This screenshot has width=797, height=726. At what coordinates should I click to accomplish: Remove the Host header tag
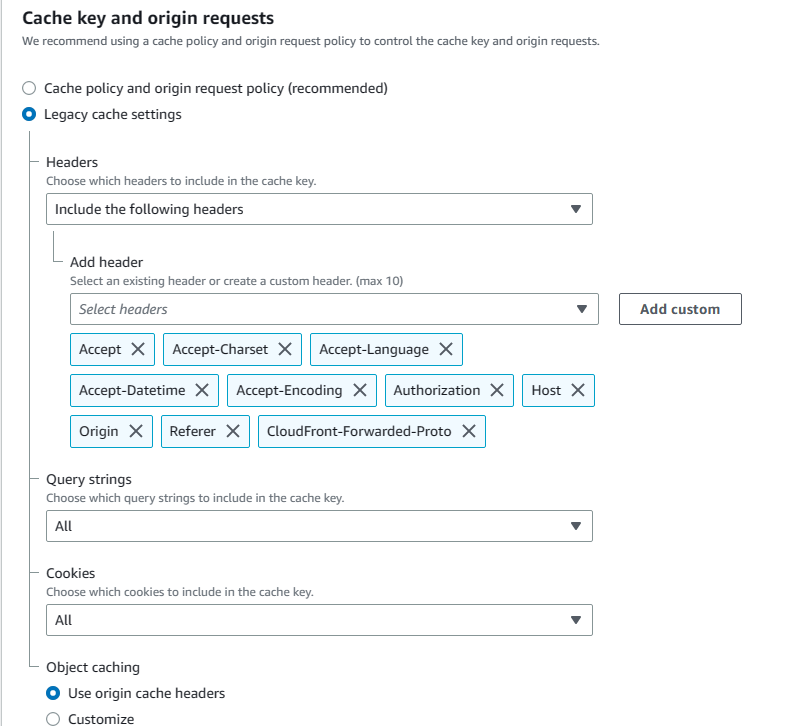point(578,390)
